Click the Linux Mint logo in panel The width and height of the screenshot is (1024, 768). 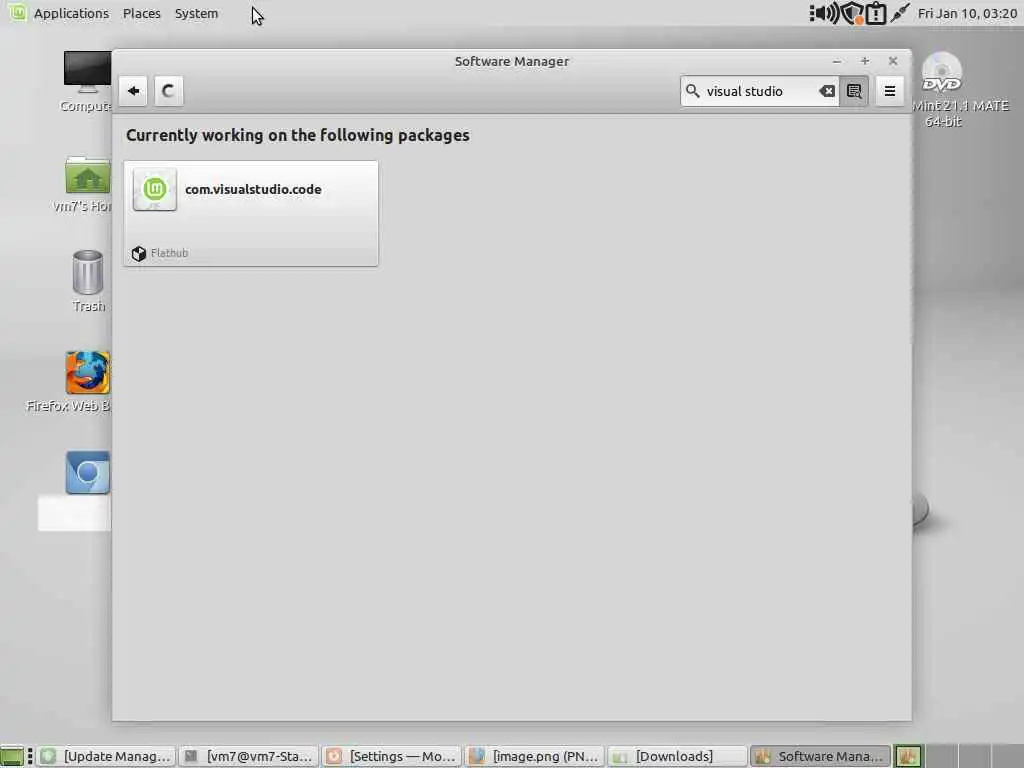[x=17, y=12]
